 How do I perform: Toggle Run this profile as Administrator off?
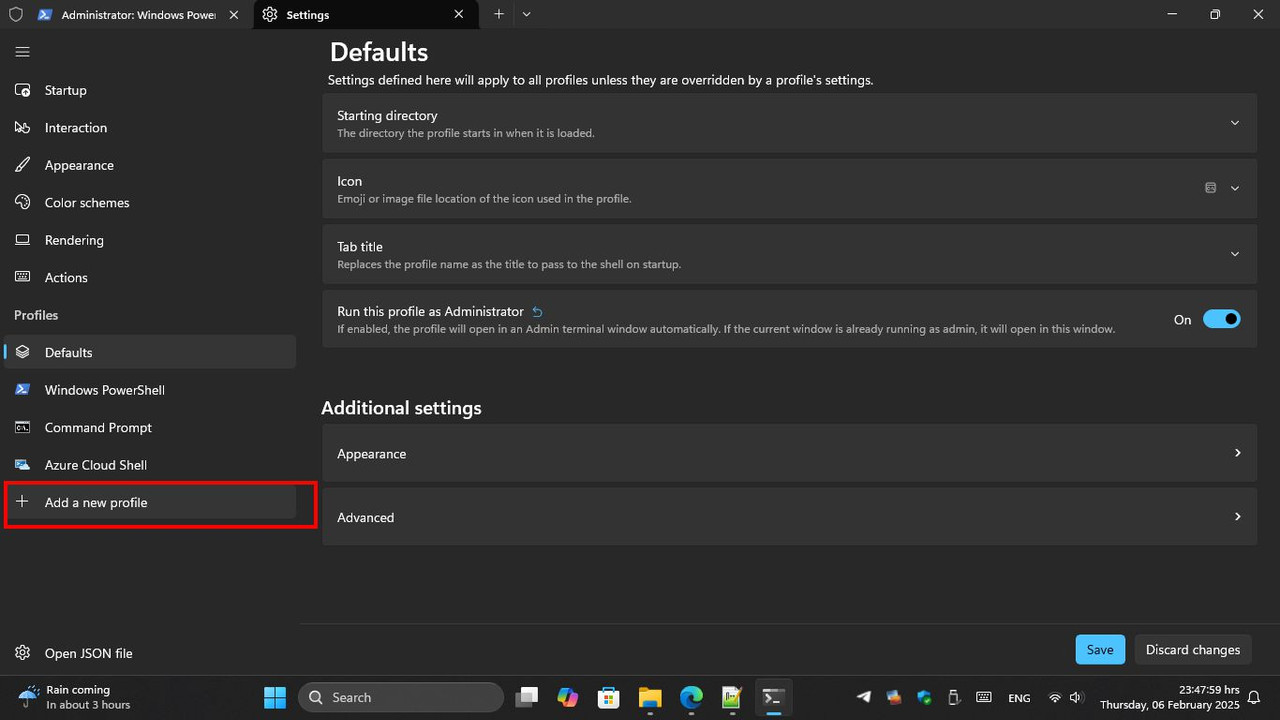[x=1221, y=319]
